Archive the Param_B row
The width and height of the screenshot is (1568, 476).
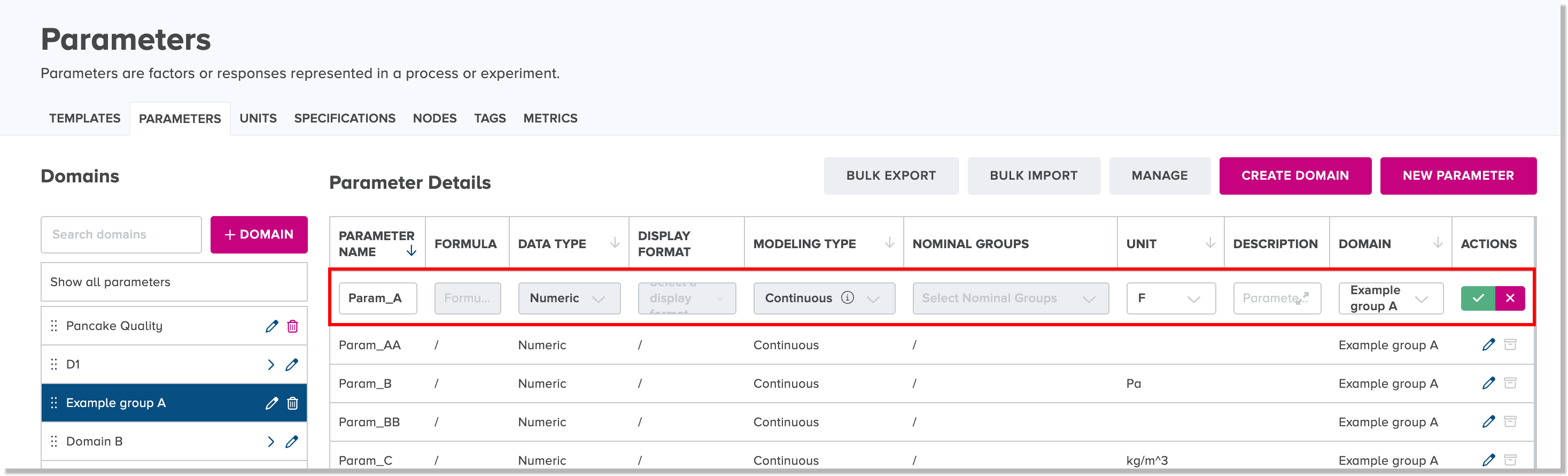[x=1510, y=383]
